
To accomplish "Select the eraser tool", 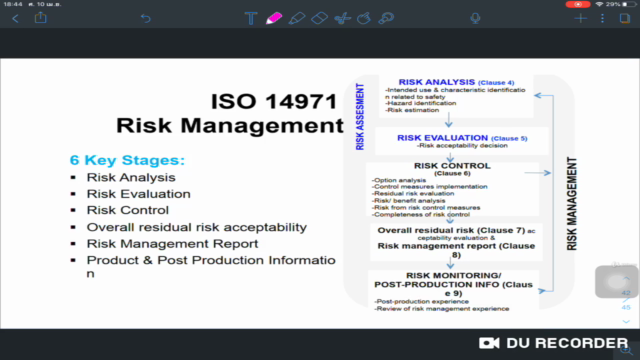I will [319, 18].
